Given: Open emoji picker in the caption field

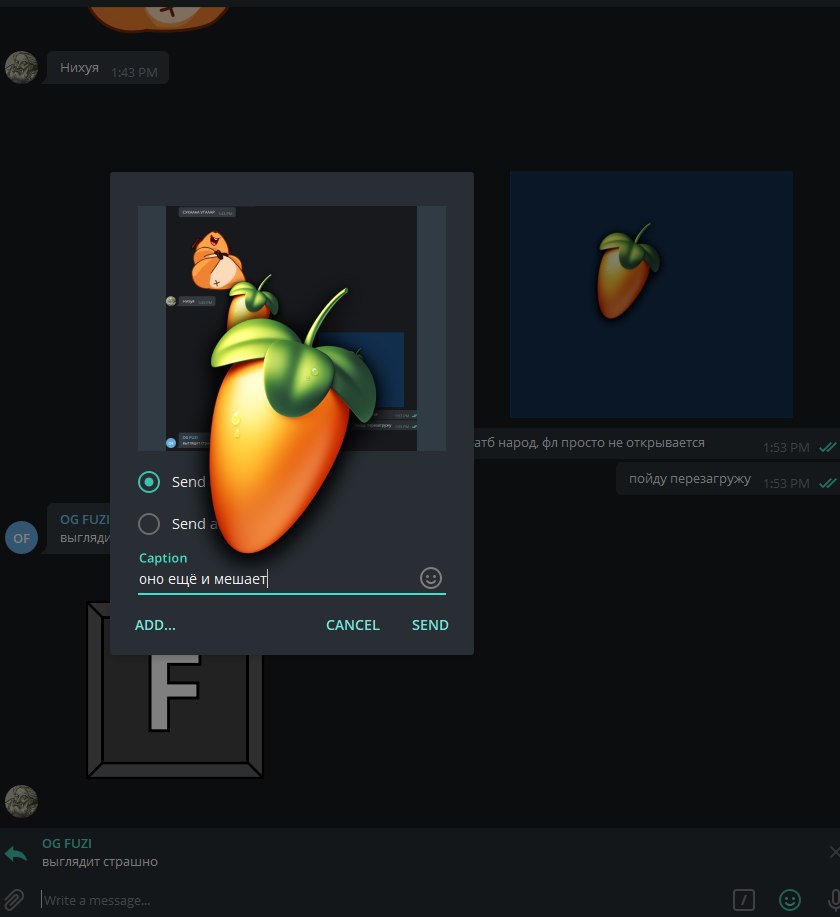Looking at the screenshot, I should [431, 578].
